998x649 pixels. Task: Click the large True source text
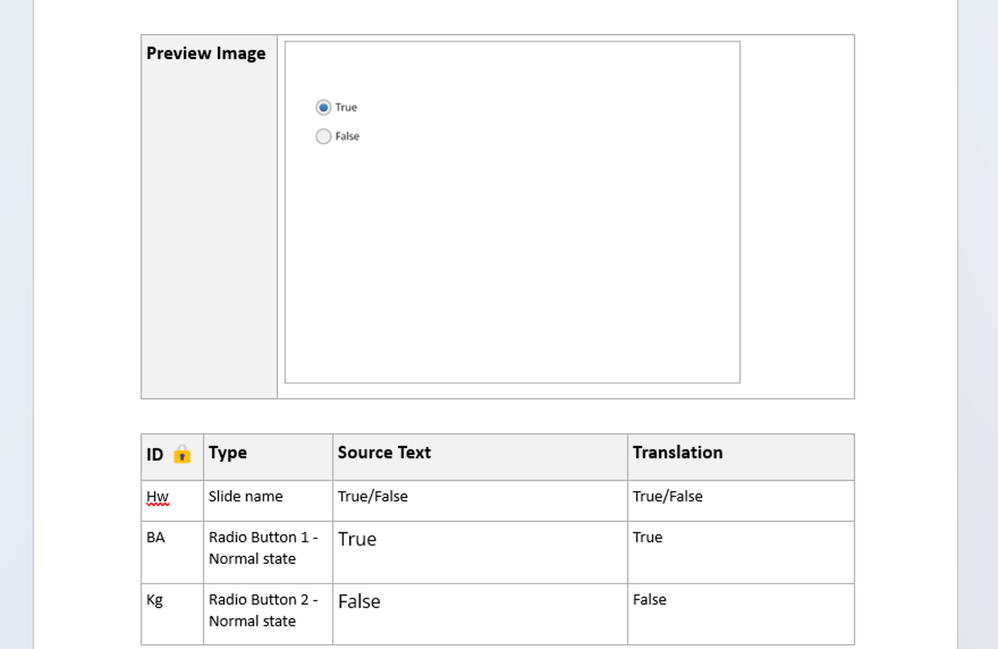(357, 540)
